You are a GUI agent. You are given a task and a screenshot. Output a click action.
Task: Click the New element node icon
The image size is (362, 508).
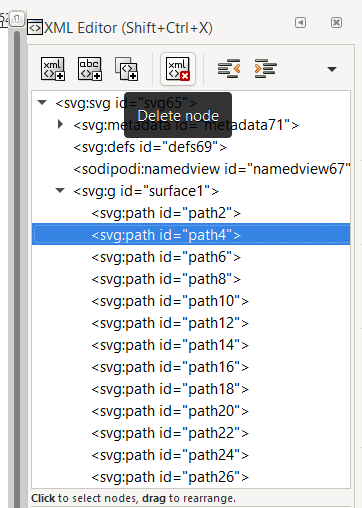[x=53, y=69]
